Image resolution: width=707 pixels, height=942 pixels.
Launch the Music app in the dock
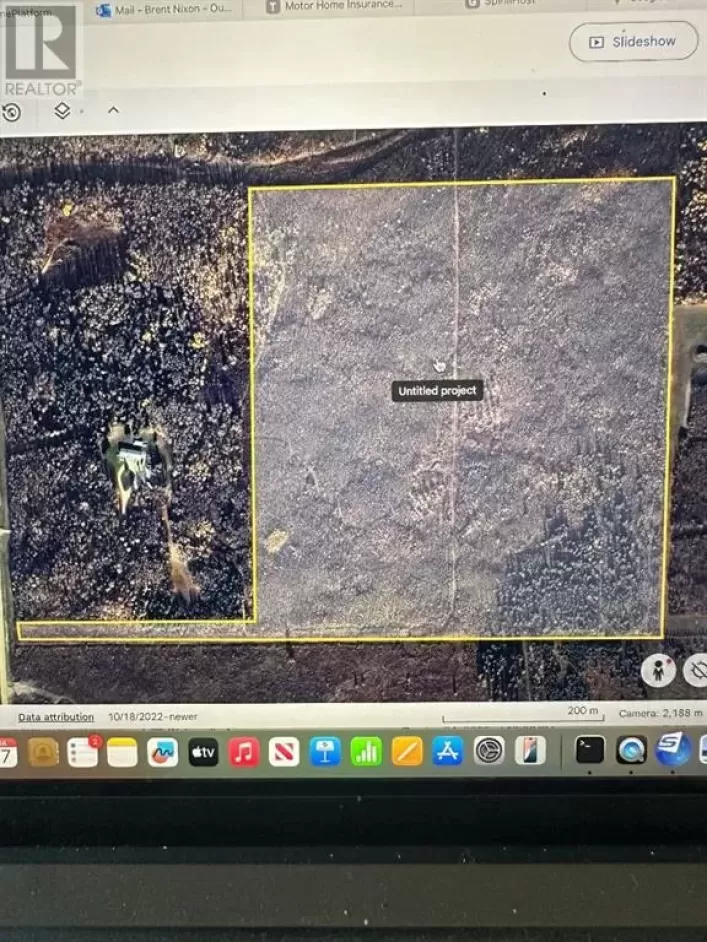[244, 752]
